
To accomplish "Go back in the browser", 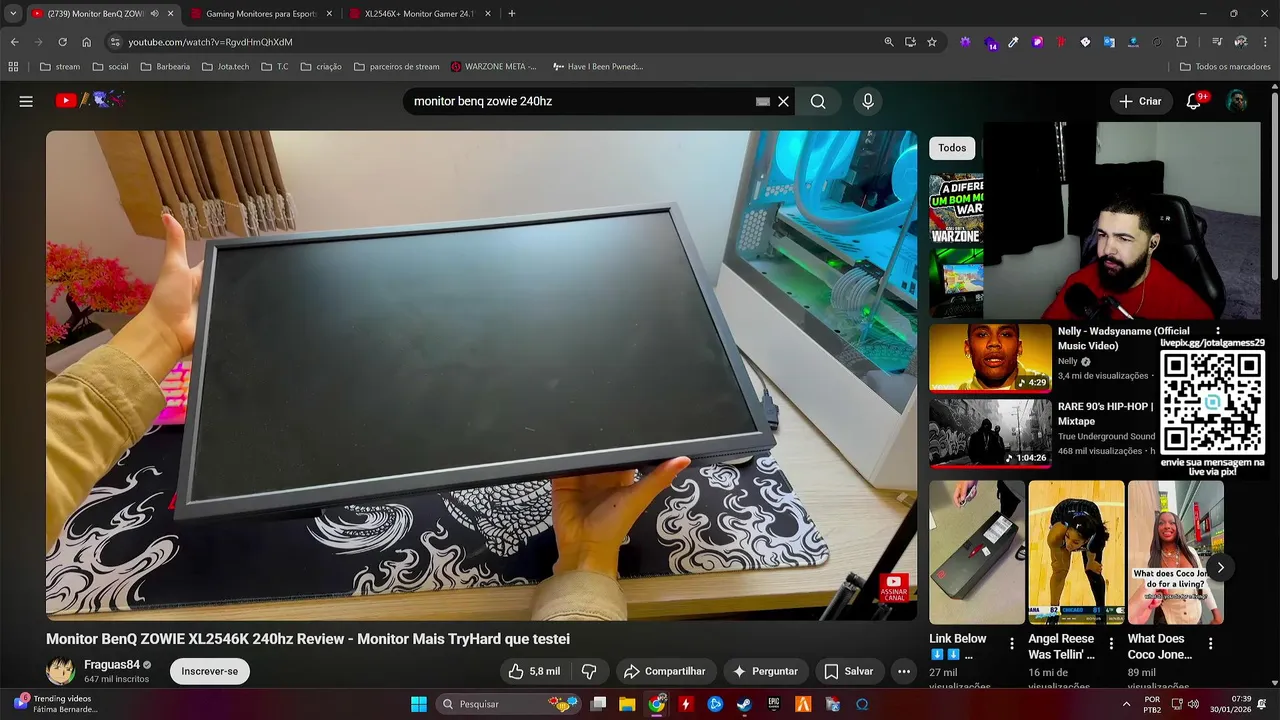I will point(14,42).
